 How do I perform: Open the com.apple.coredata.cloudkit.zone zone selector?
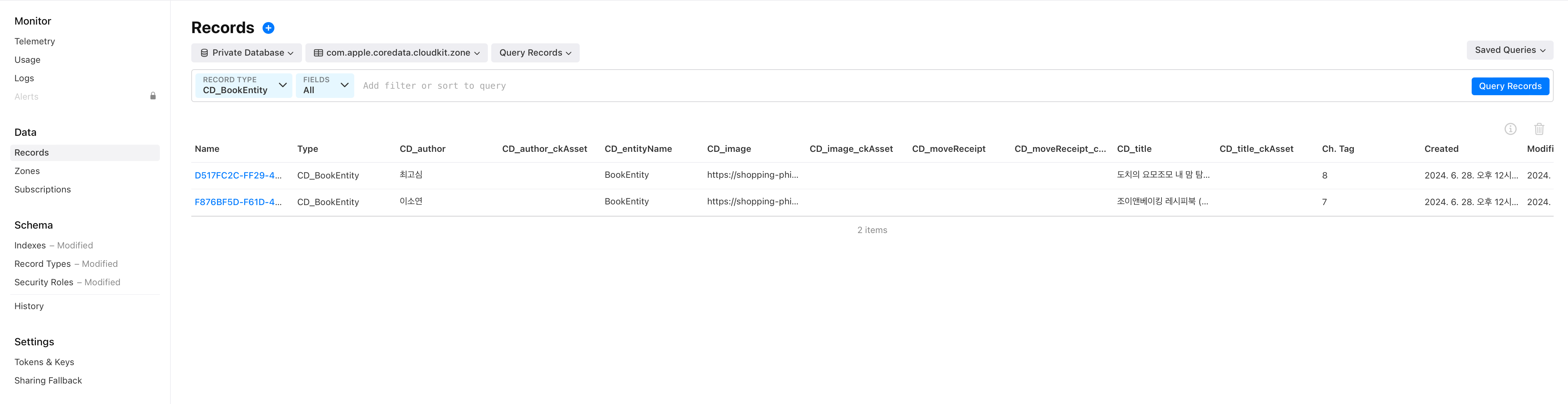396,53
